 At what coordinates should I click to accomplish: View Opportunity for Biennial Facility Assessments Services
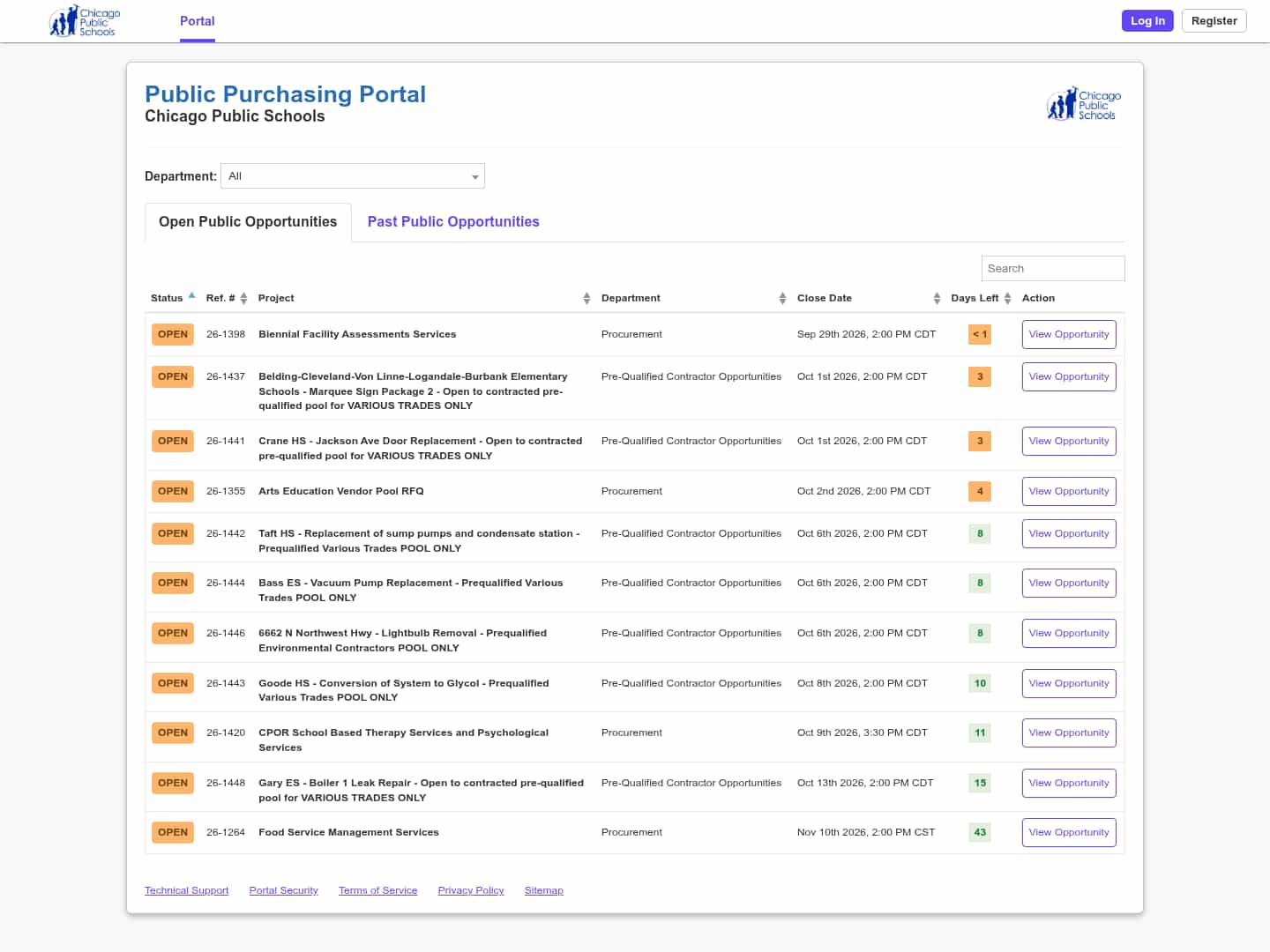pyautogui.click(x=1069, y=335)
